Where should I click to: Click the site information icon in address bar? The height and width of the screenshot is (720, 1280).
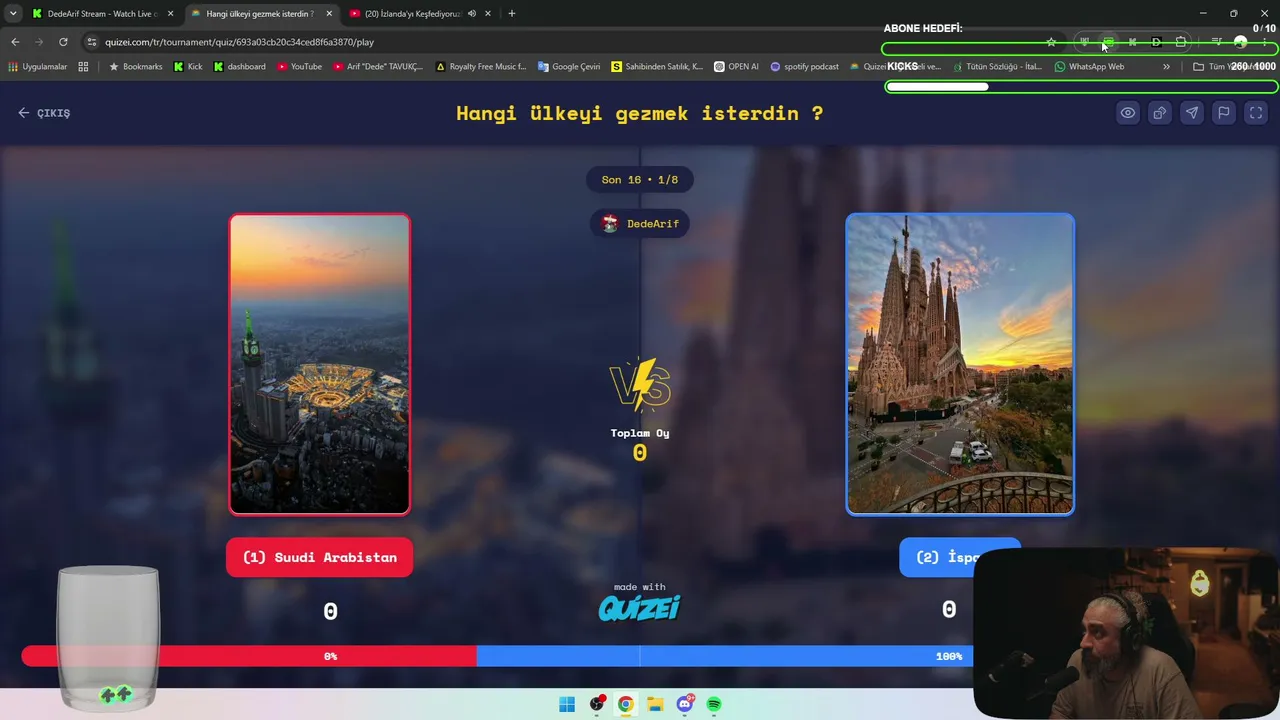(x=92, y=42)
